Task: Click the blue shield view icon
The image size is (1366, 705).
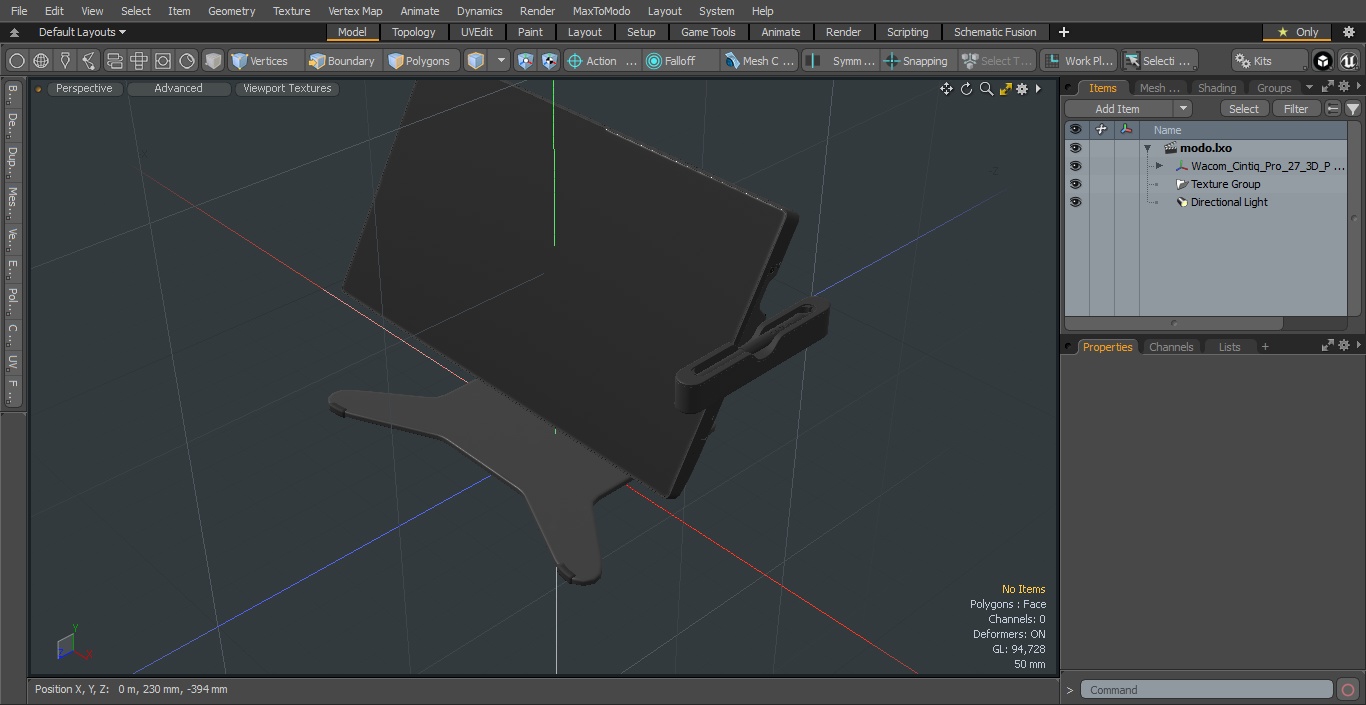Action: point(525,61)
